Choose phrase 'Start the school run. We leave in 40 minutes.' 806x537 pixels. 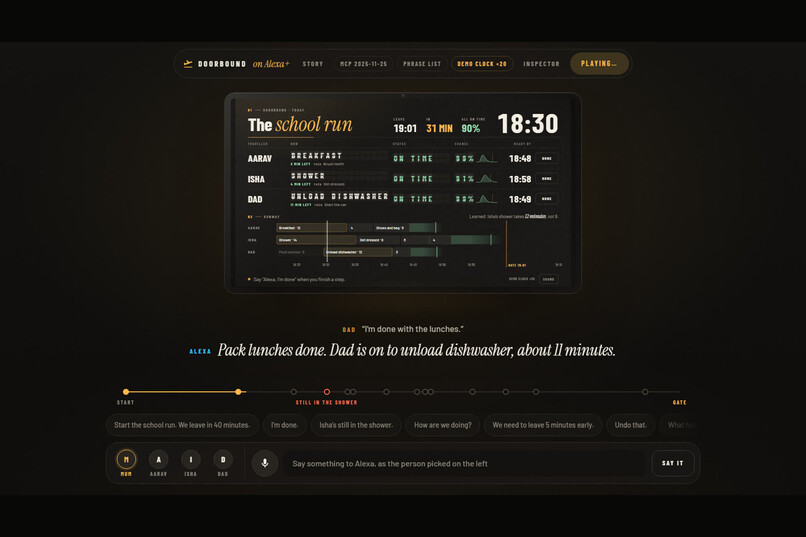(182, 425)
